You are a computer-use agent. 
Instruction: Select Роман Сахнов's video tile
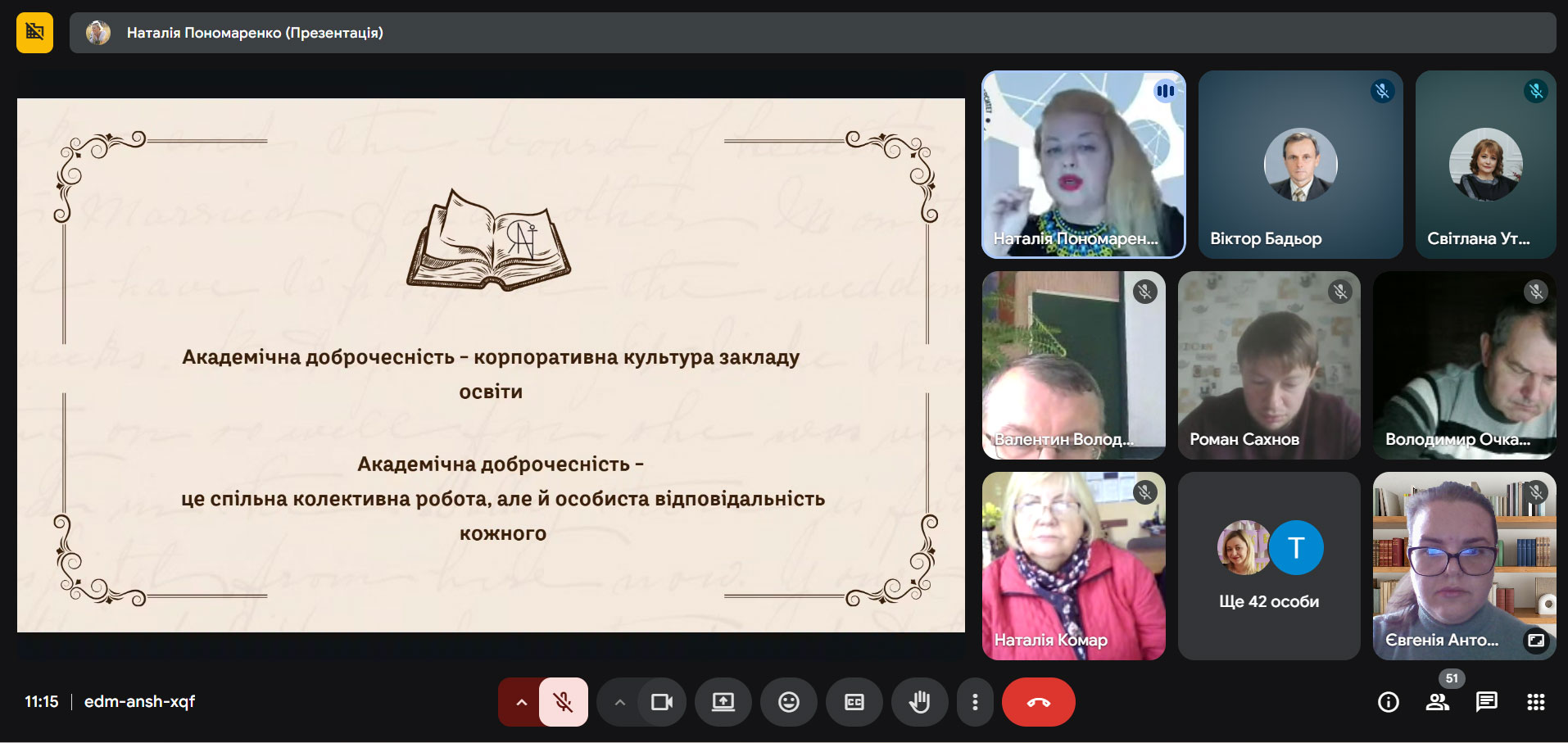(x=1268, y=365)
